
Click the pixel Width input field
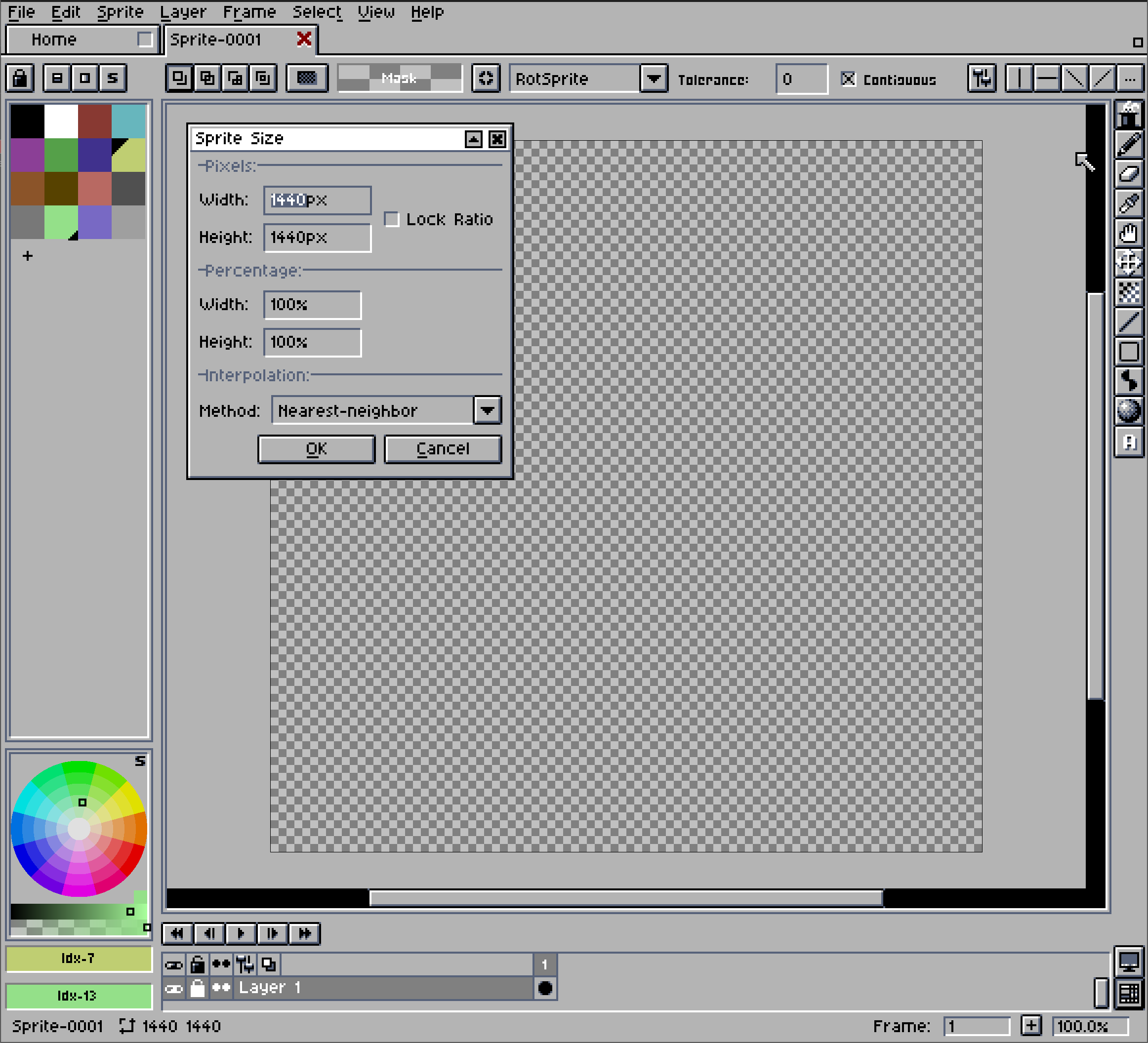point(317,201)
